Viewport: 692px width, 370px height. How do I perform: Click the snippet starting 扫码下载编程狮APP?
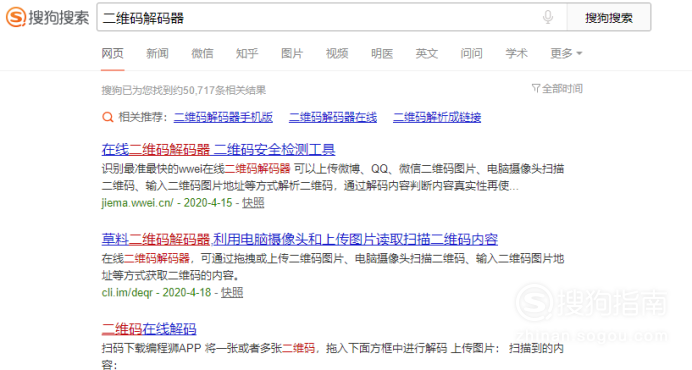point(333,356)
